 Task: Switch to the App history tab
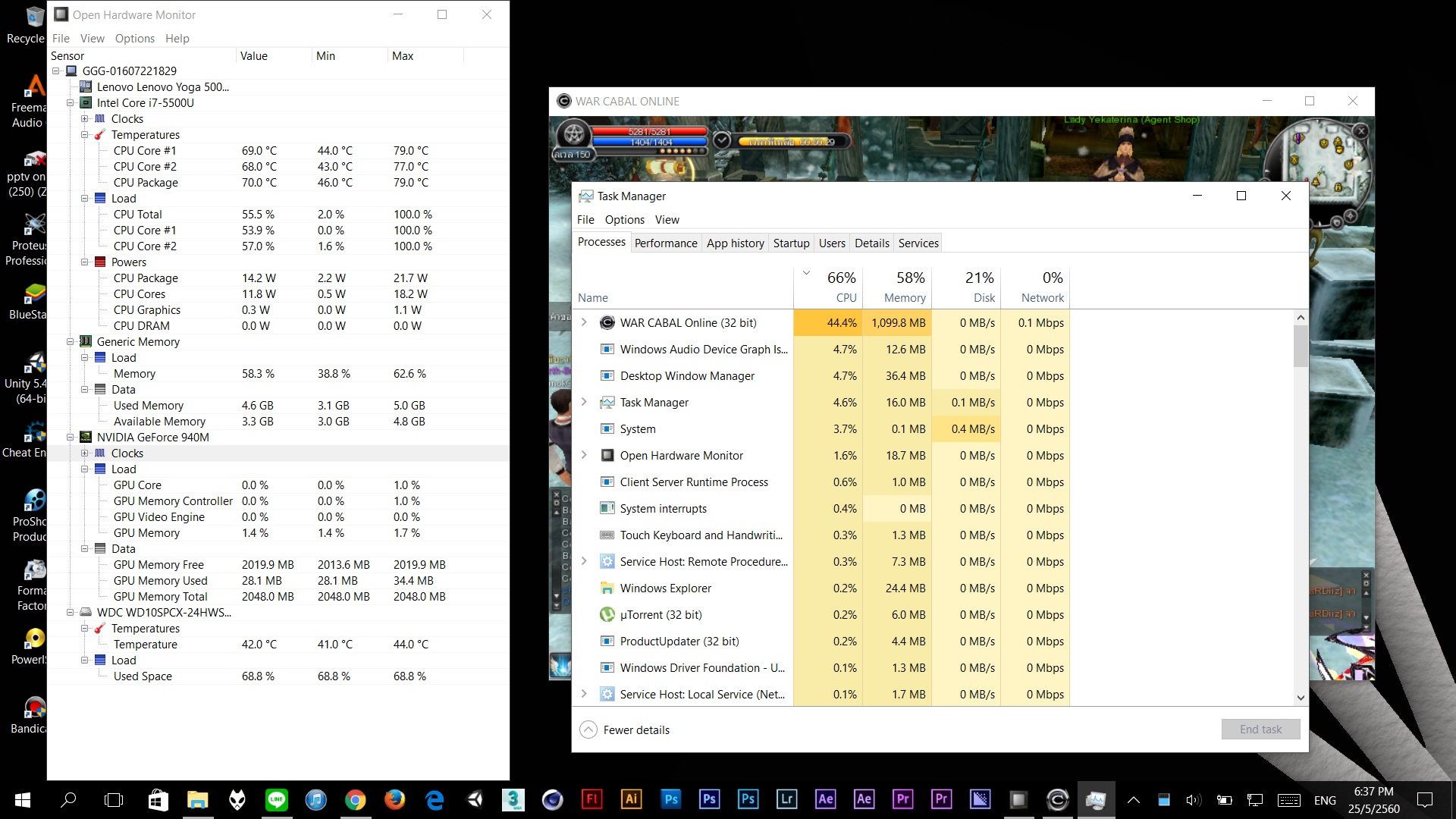coord(736,243)
